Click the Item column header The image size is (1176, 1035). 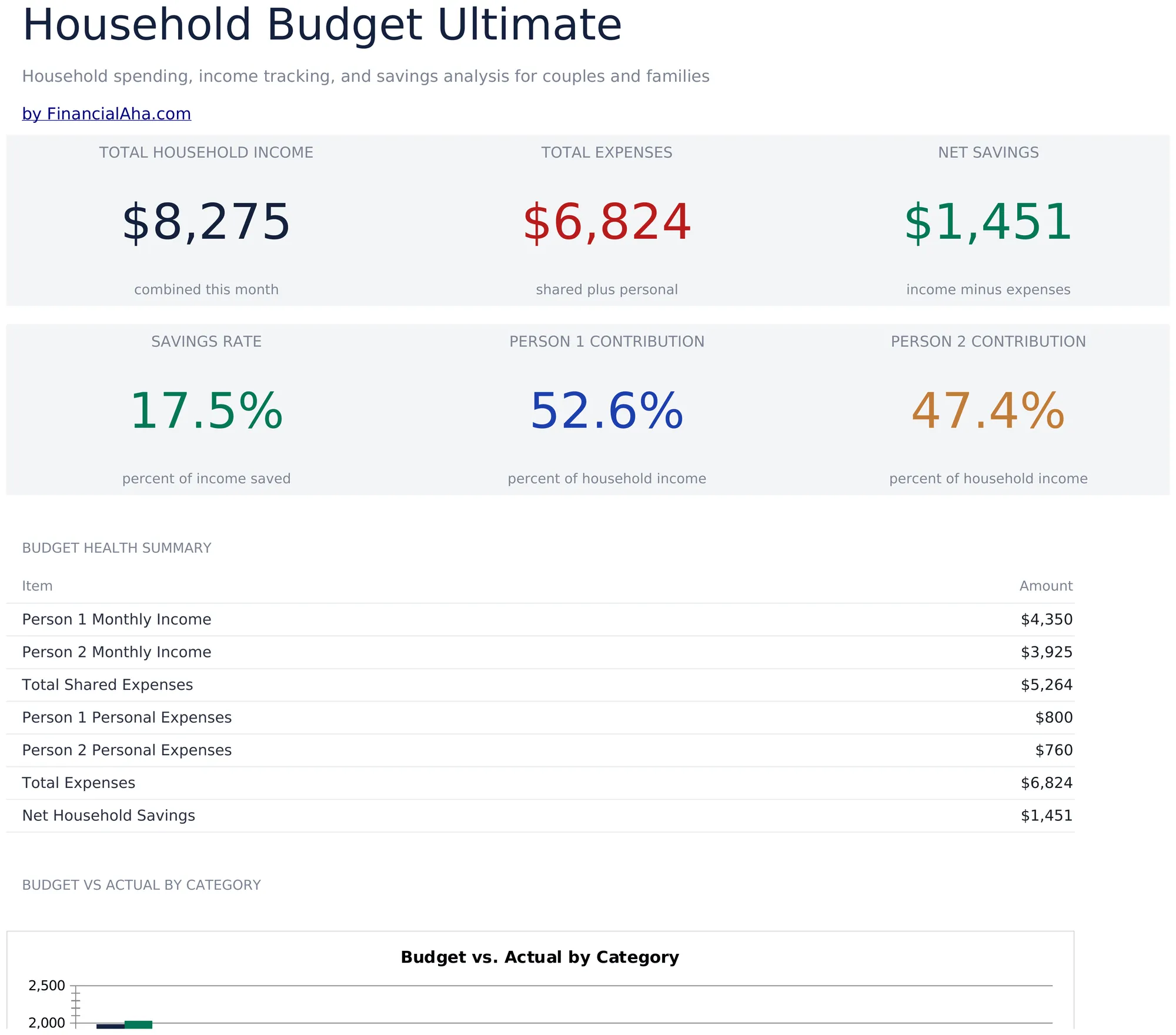(37, 586)
